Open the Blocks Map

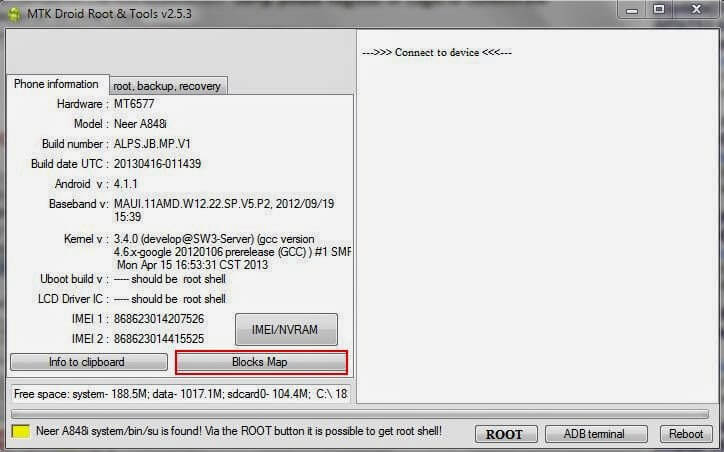click(x=261, y=362)
